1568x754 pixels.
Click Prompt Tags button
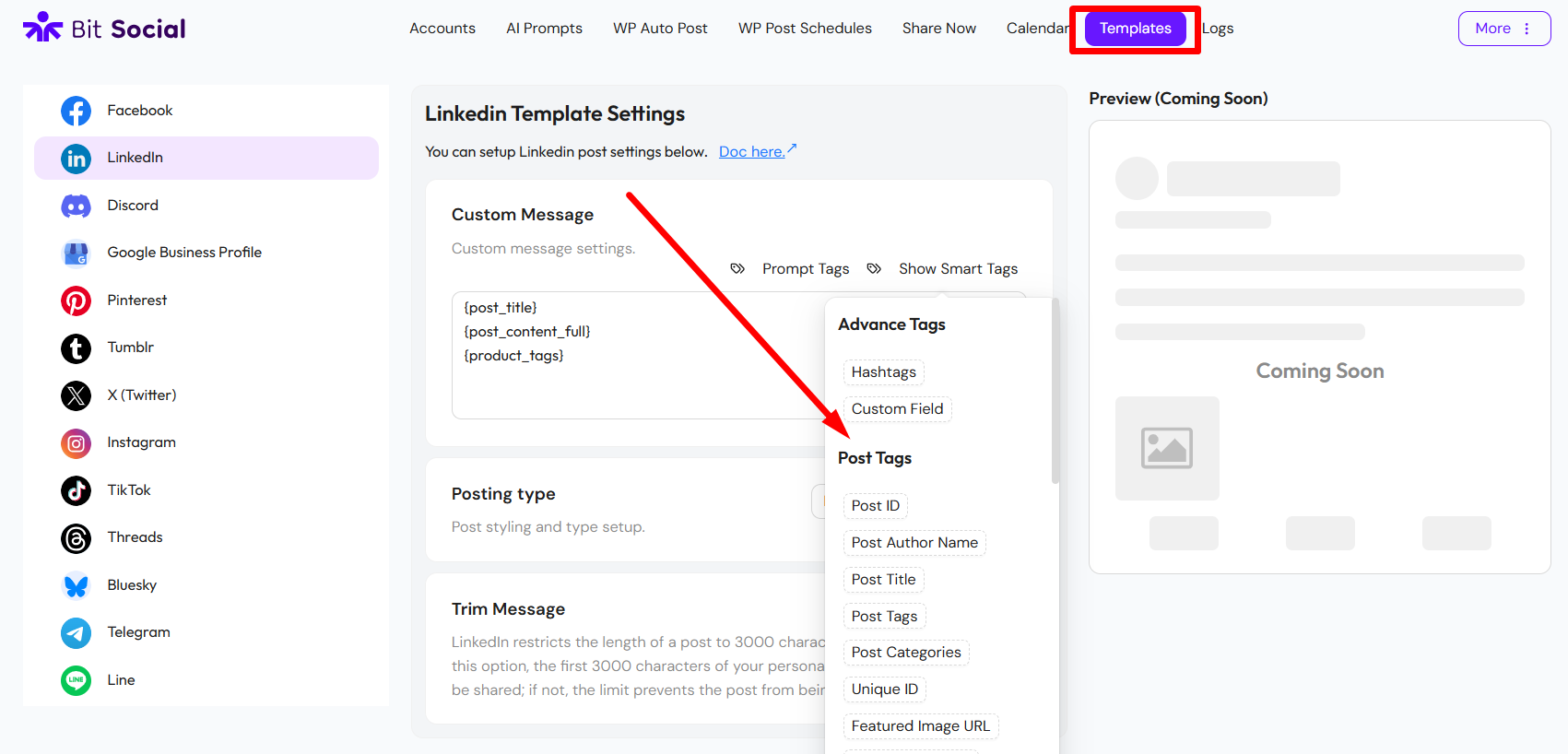[x=806, y=269]
